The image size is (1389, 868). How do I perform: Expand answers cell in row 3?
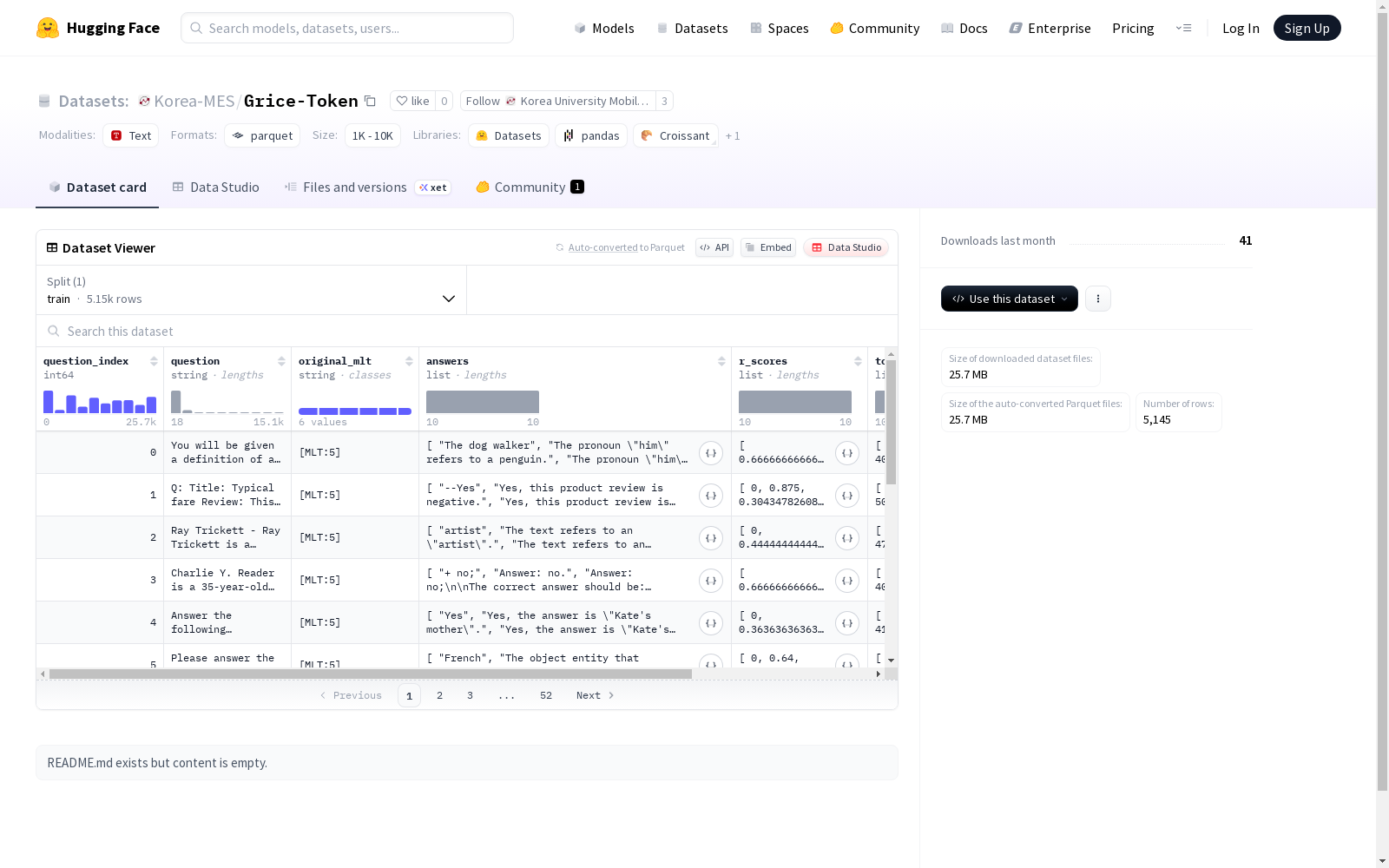(x=711, y=581)
